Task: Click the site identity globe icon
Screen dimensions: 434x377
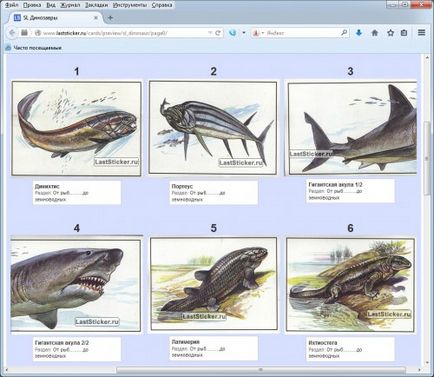Action: click(x=38, y=33)
